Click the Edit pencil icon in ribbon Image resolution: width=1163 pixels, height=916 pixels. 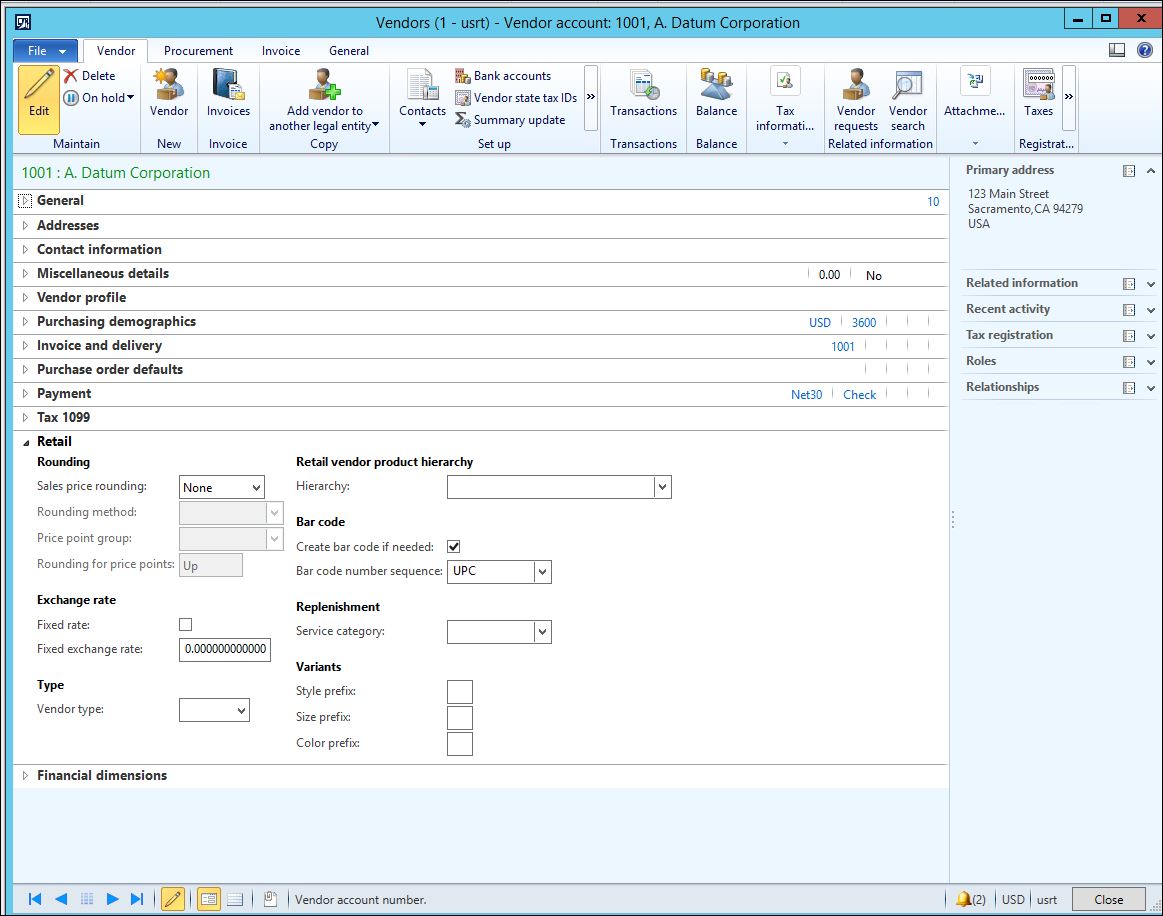click(x=39, y=98)
